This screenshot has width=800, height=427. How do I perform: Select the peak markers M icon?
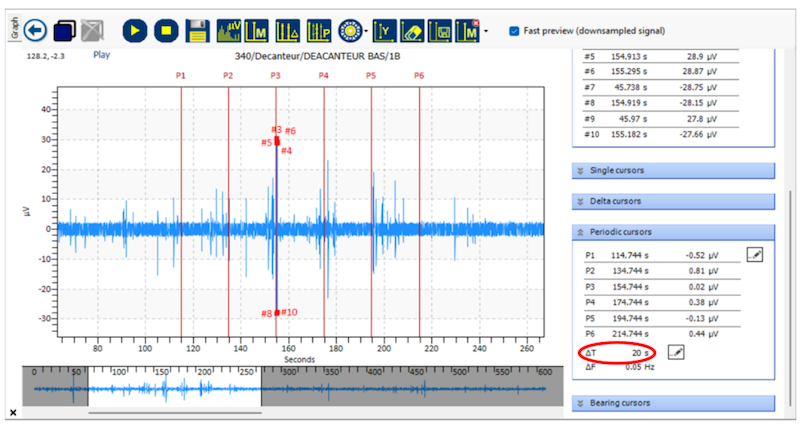258,30
